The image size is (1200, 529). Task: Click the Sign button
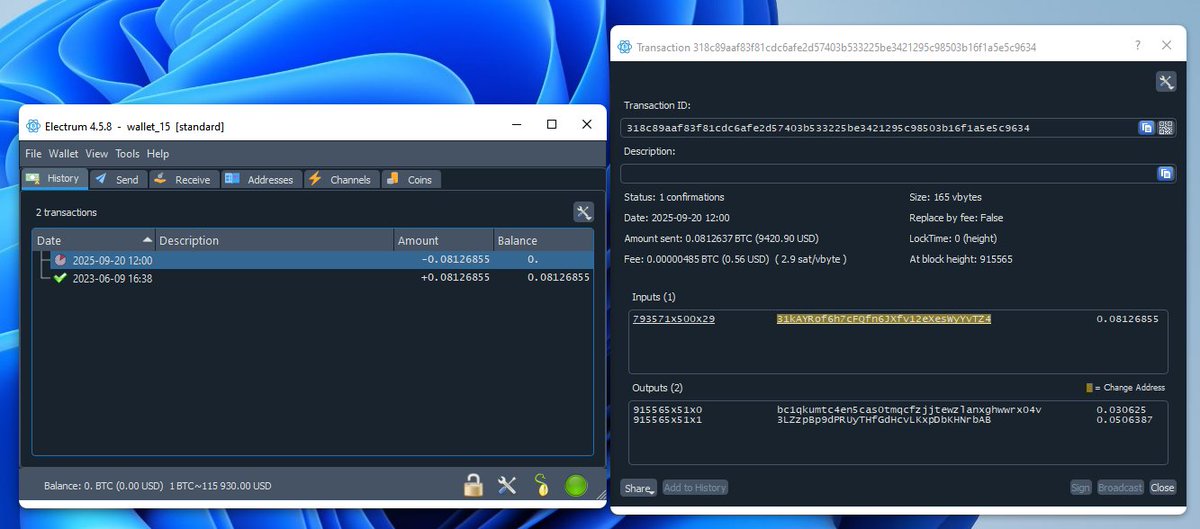point(1080,488)
